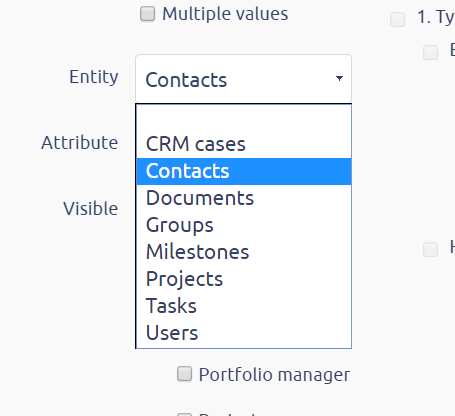The width and height of the screenshot is (455, 416).
Task: Select Projects in the dropdown list
Action: point(244,279)
